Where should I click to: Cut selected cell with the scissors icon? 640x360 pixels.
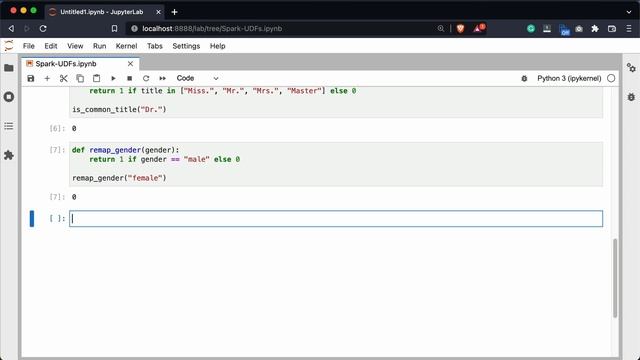(63, 78)
